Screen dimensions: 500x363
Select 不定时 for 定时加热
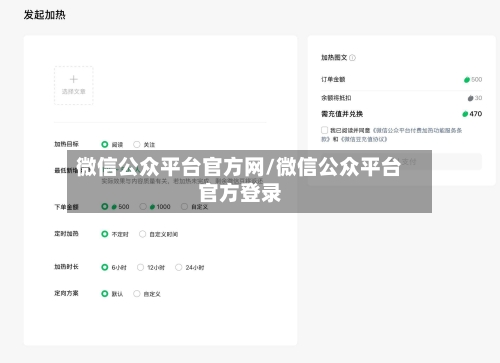pyautogui.click(x=105, y=234)
